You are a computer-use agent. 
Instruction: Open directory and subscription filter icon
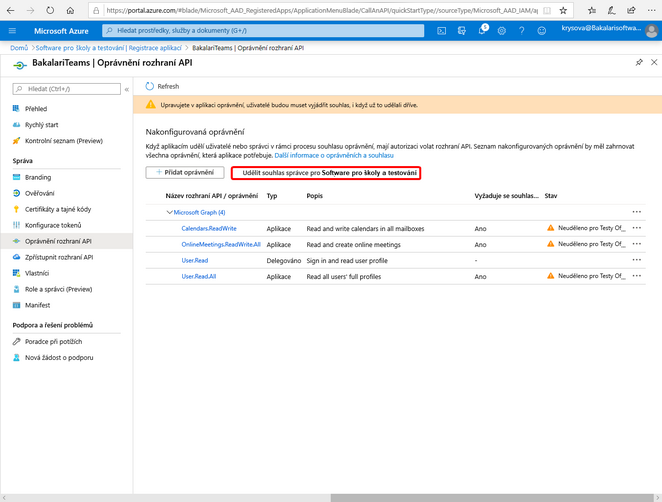point(461,31)
